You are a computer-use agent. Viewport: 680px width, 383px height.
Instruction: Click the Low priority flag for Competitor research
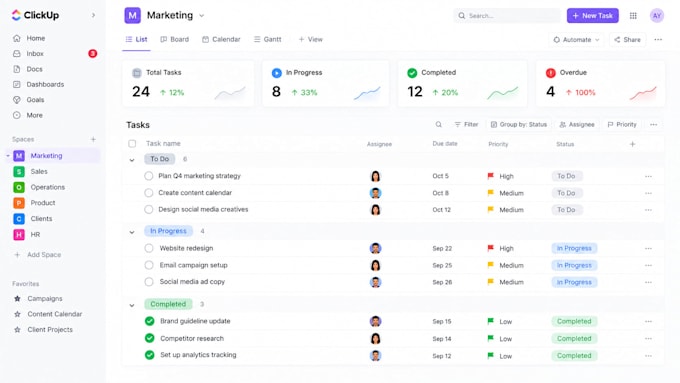[490, 338]
